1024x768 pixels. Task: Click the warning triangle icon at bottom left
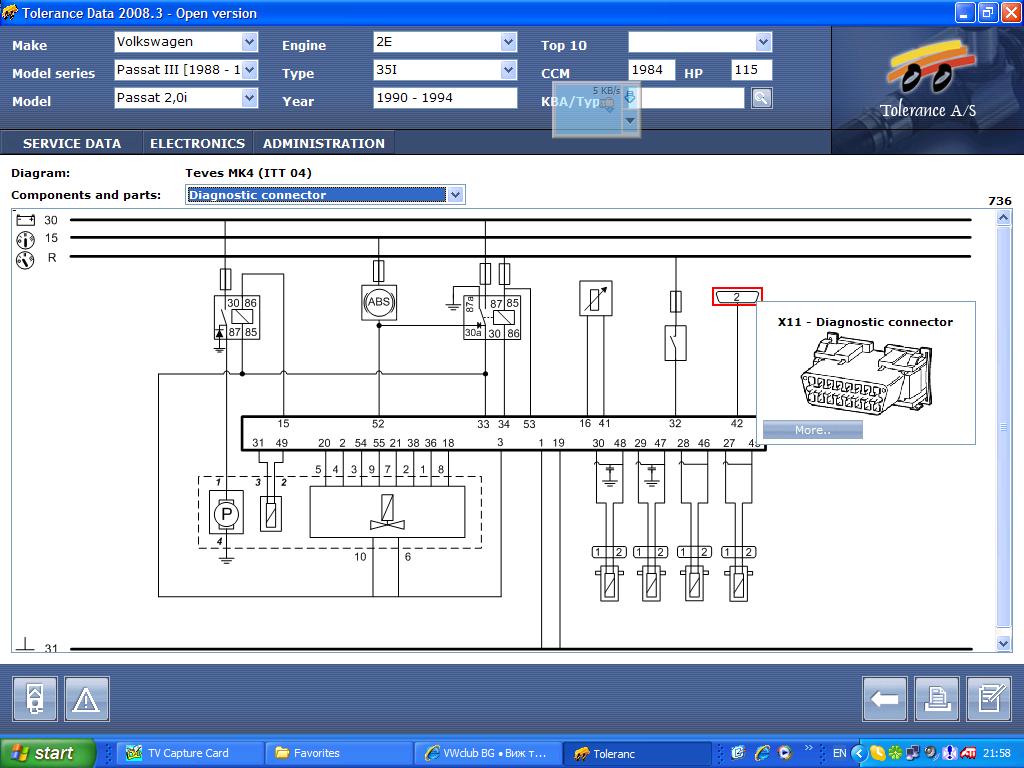click(x=87, y=699)
